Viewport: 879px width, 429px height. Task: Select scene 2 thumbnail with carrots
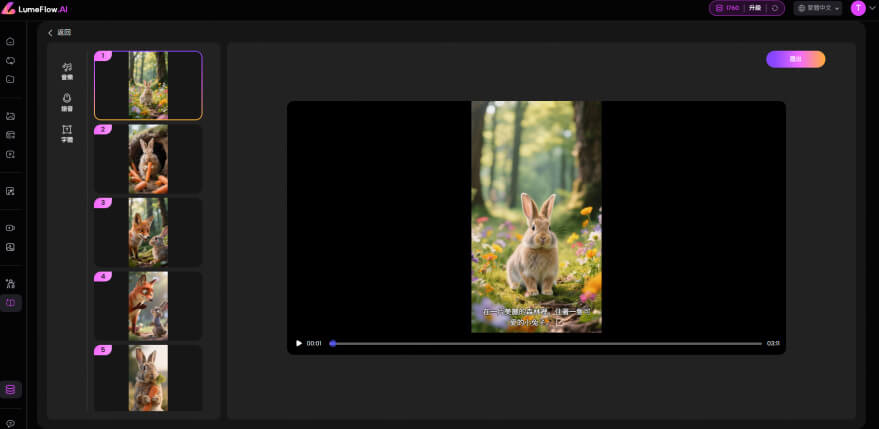click(148, 159)
